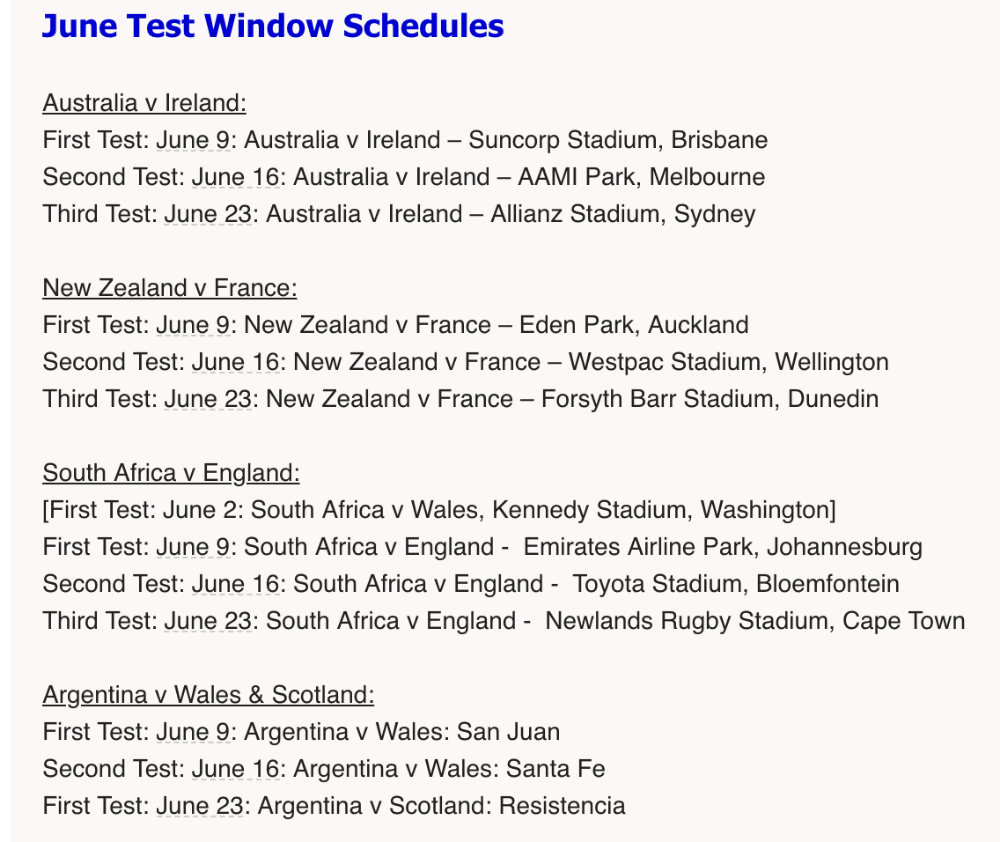Click the Newlands Rugby Stadium, Cape Town text
This screenshot has height=842, width=1000.
(x=755, y=621)
